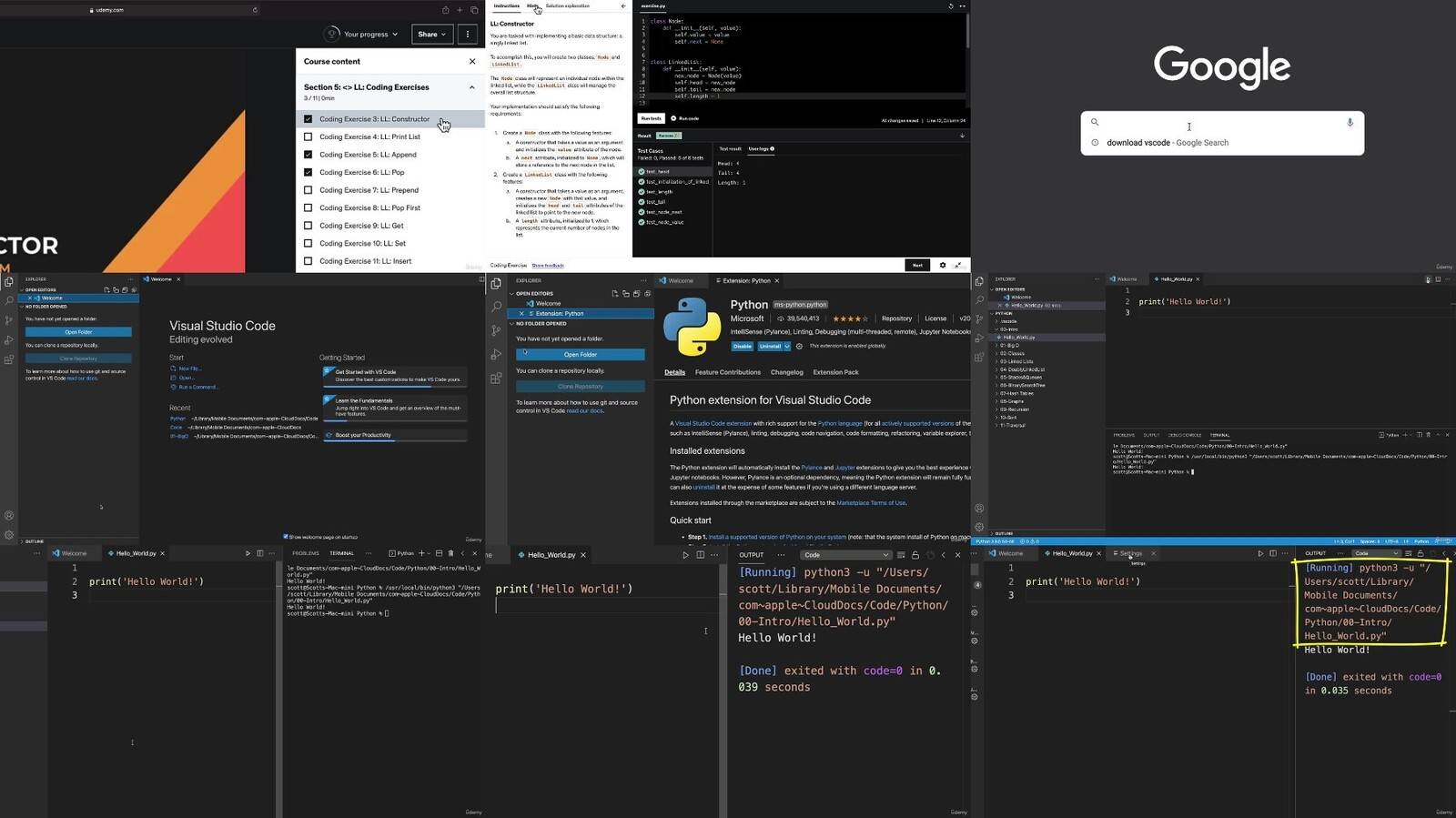This screenshot has width=1456, height=818.
Task: Click the reset code icon above exercise.py
Action: [x=951, y=6]
